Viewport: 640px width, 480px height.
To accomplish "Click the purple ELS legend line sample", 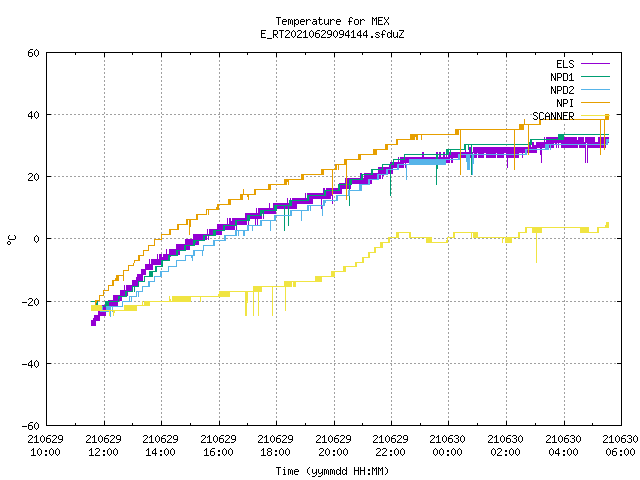I will click(x=595, y=64).
